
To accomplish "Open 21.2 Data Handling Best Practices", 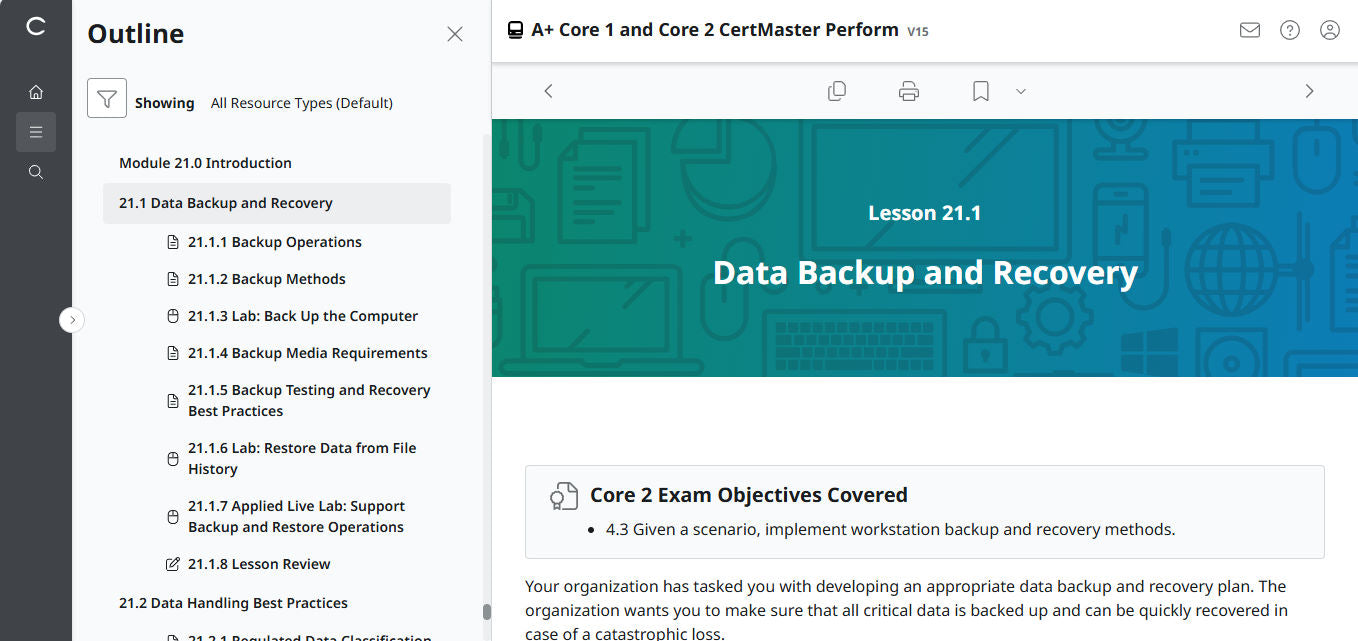I will [x=233, y=602].
